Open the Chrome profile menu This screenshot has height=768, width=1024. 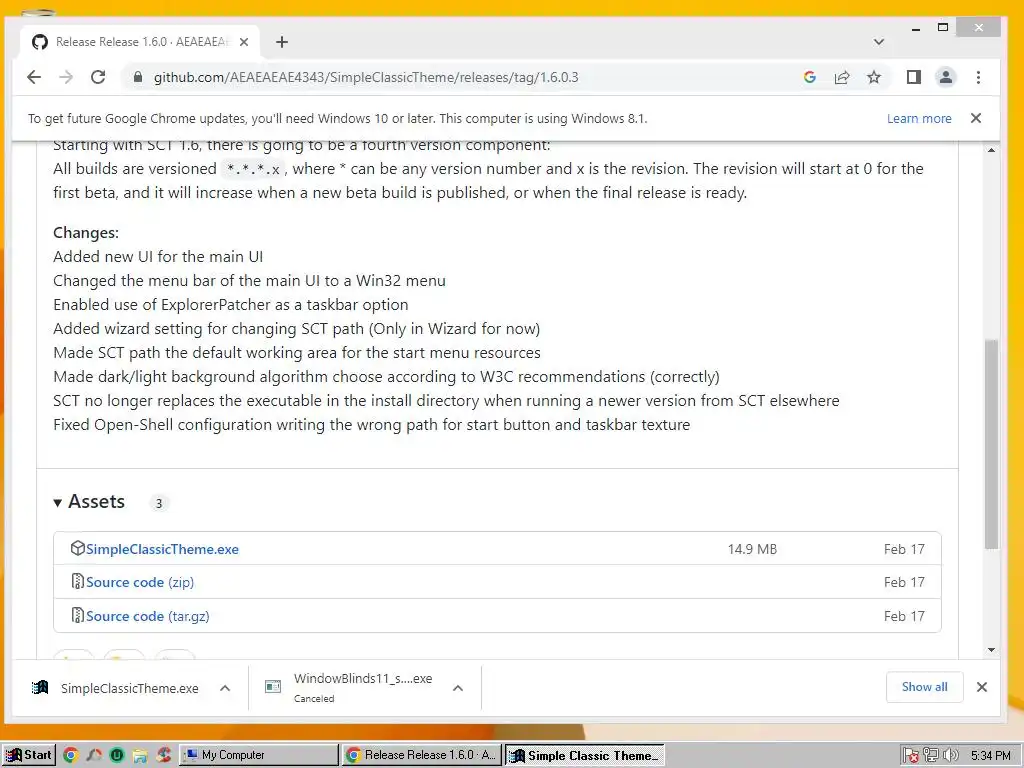coord(946,77)
